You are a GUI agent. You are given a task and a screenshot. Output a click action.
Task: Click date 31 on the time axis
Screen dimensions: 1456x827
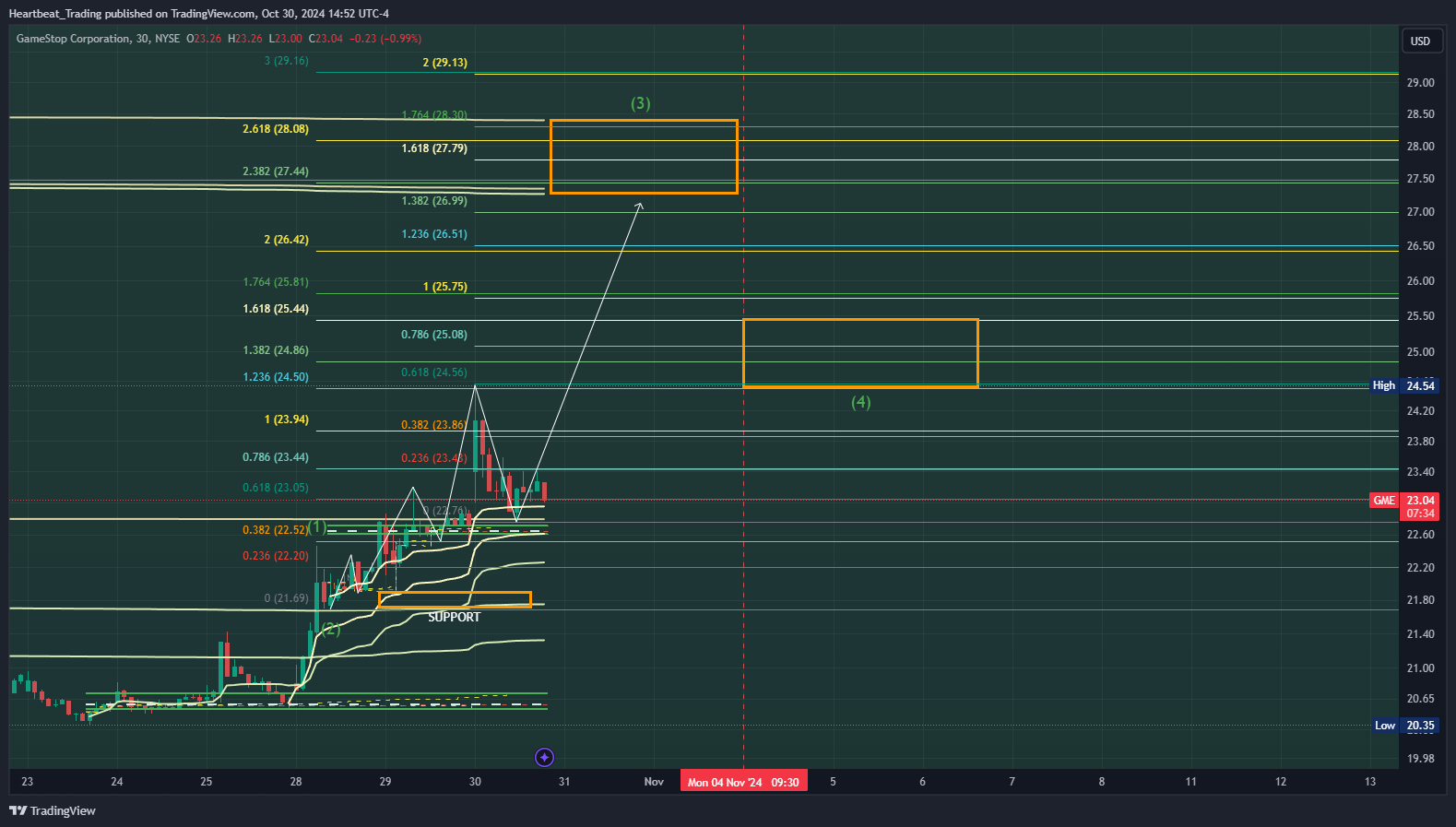(564, 782)
